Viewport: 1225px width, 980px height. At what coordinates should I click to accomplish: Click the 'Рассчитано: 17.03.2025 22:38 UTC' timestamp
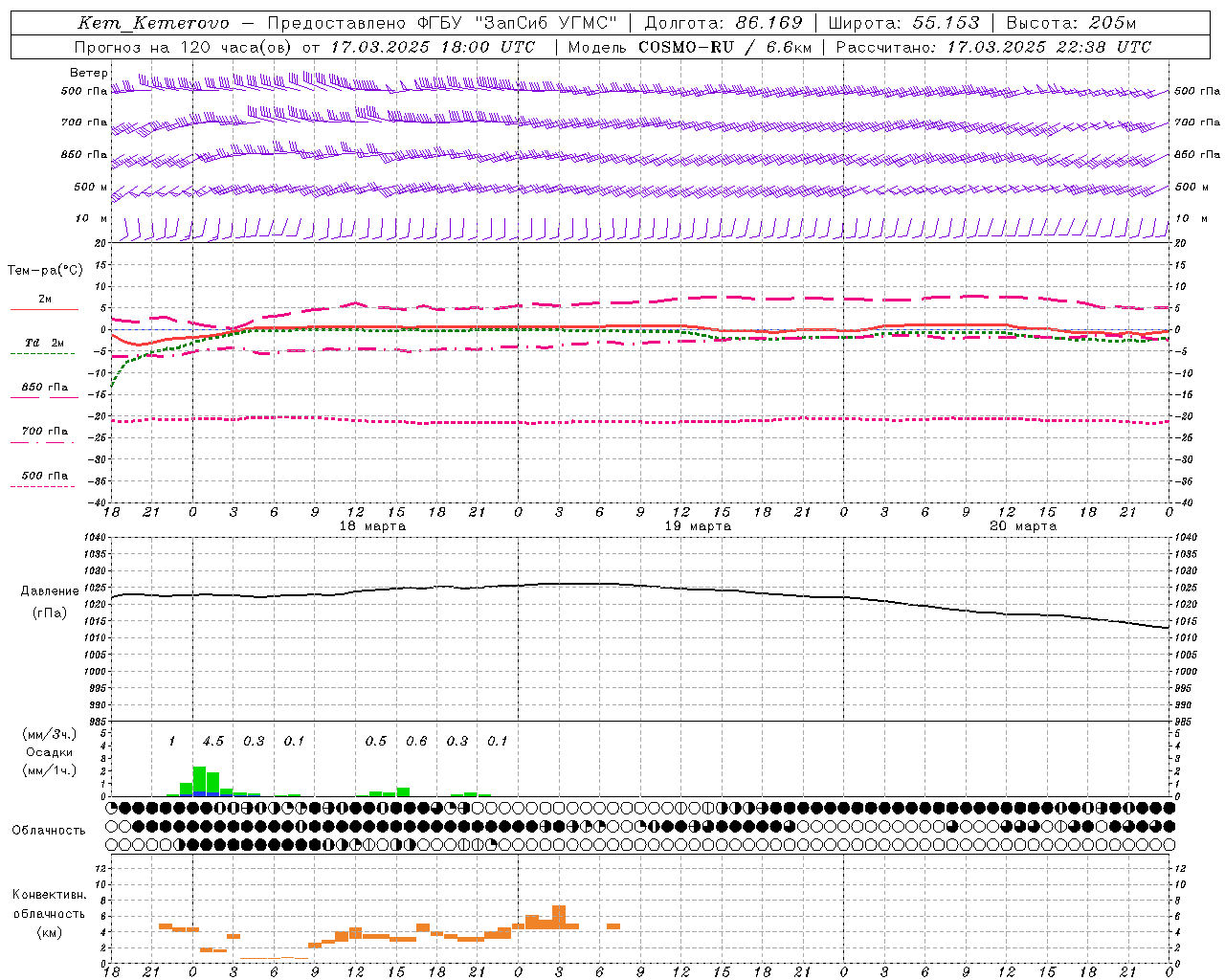[x=993, y=47]
